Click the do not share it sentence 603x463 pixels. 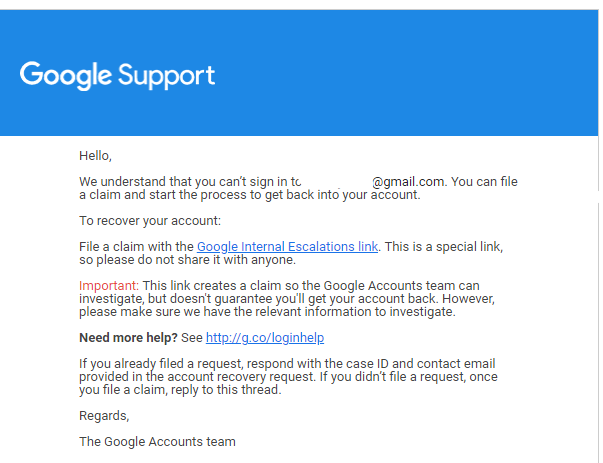pyautogui.click(x=188, y=260)
